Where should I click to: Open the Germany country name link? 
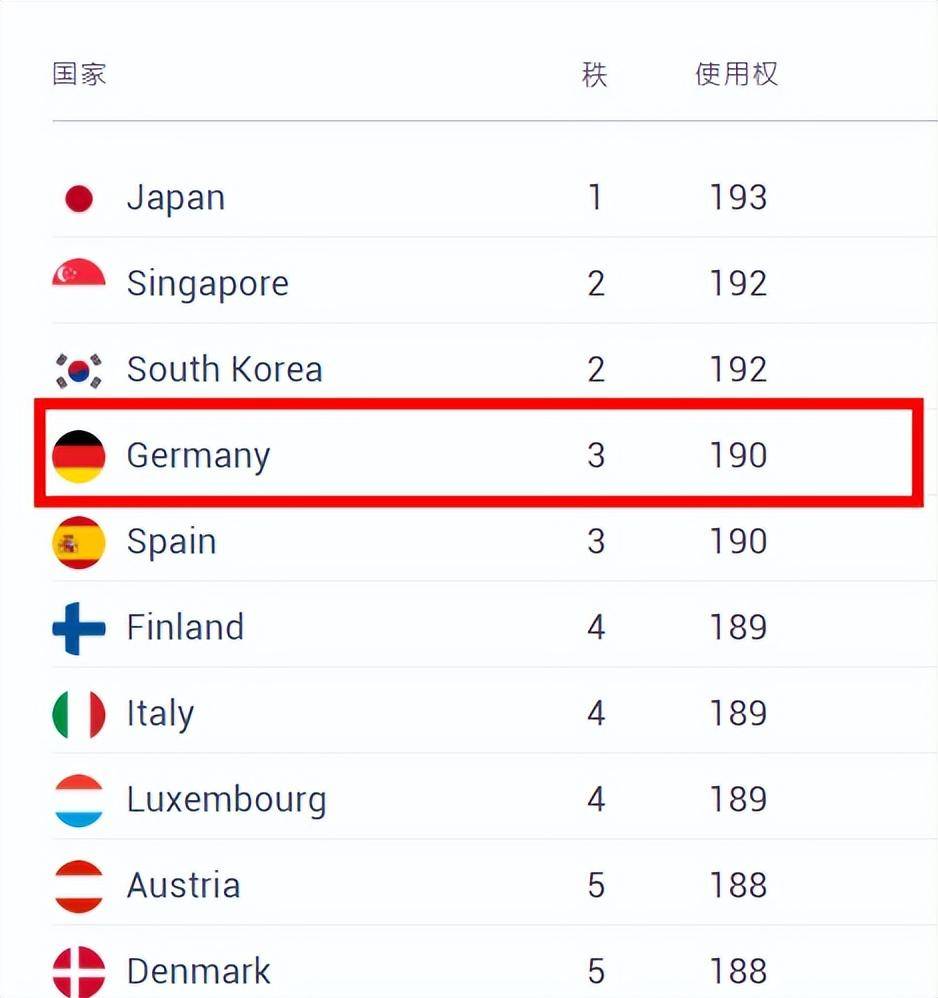click(x=198, y=456)
